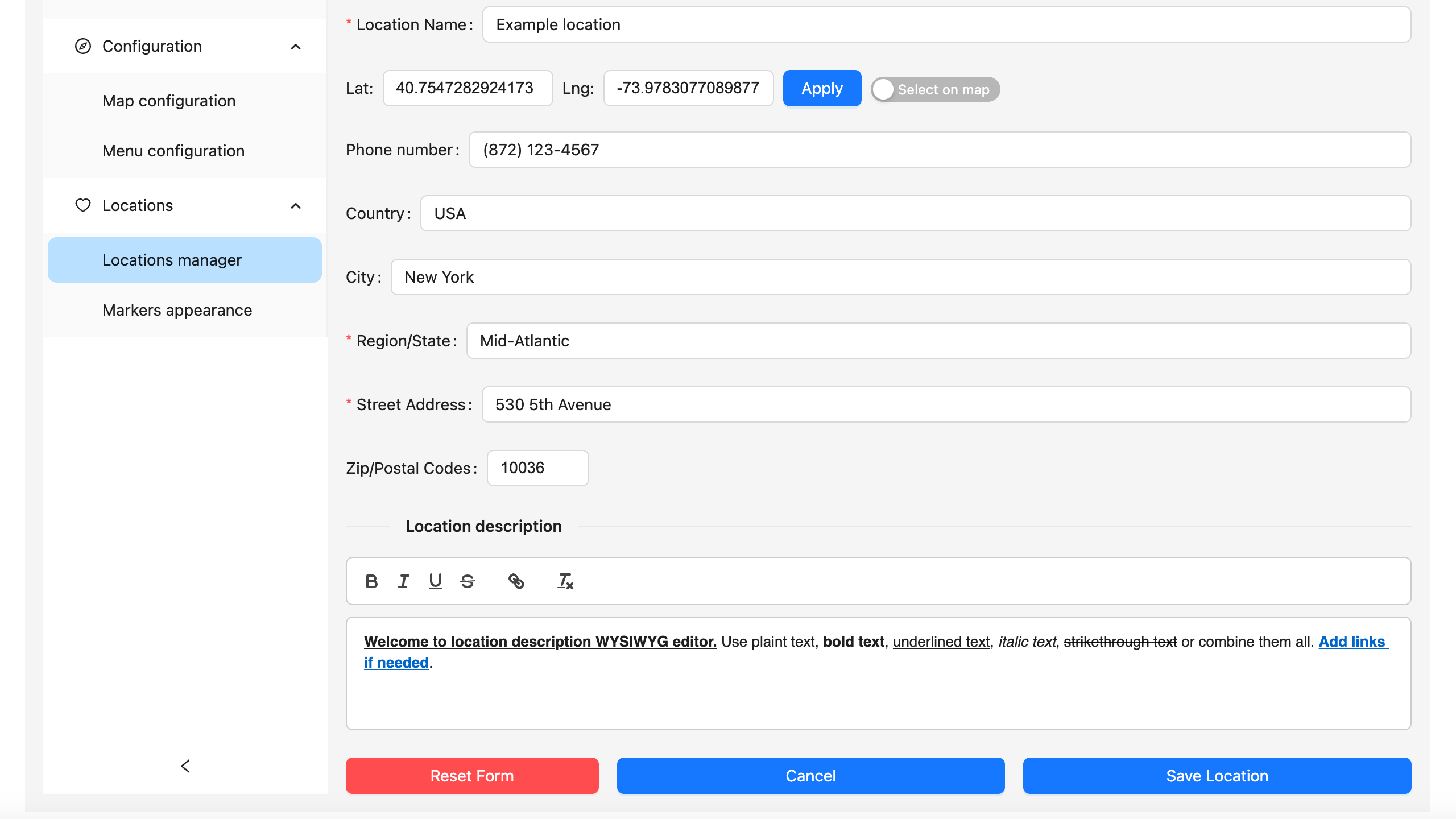Click the compass icon beside Configuration

[x=83, y=46]
